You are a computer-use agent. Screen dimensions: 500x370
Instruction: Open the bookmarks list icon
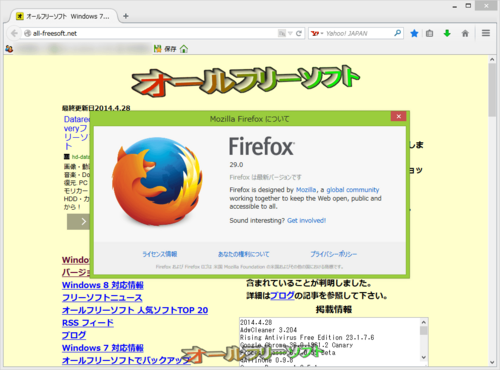point(430,33)
